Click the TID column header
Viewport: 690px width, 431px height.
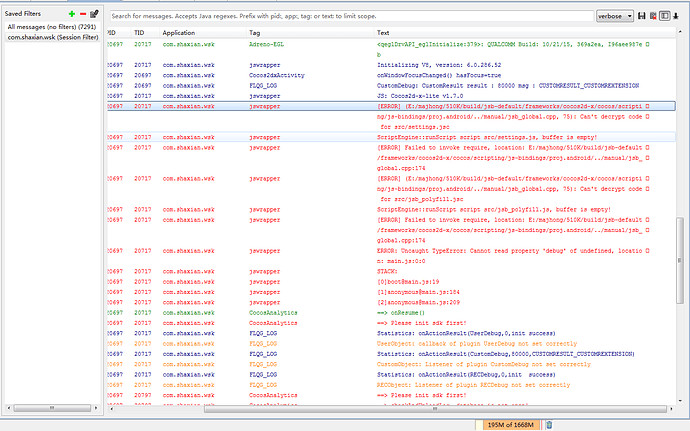tap(141, 33)
